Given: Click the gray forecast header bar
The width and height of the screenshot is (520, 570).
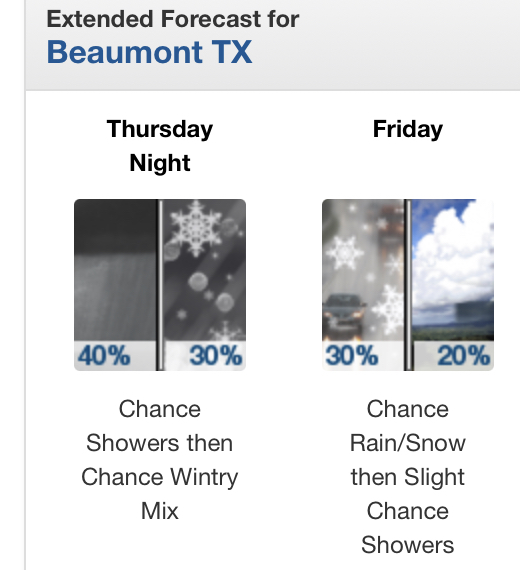Looking at the screenshot, I should (273, 45).
